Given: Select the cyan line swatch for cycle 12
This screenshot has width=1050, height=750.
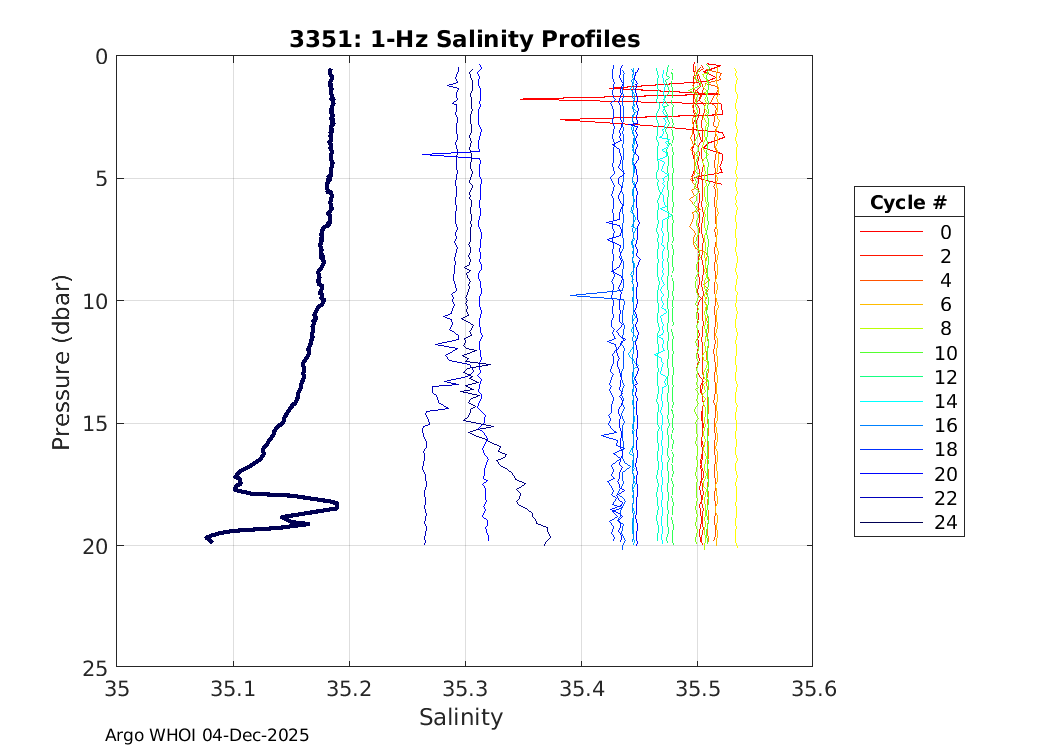Looking at the screenshot, I should (x=890, y=378).
